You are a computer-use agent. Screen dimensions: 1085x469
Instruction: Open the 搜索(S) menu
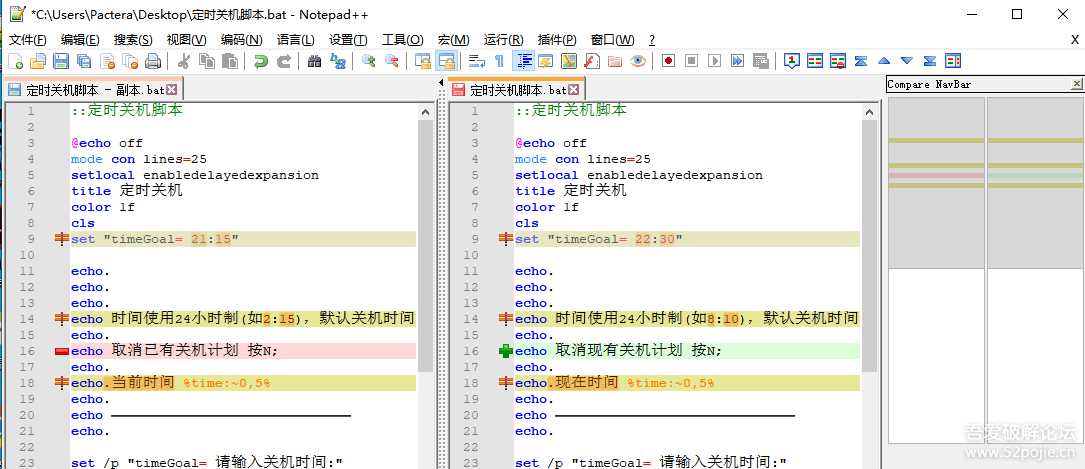click(x=134, y=39)
